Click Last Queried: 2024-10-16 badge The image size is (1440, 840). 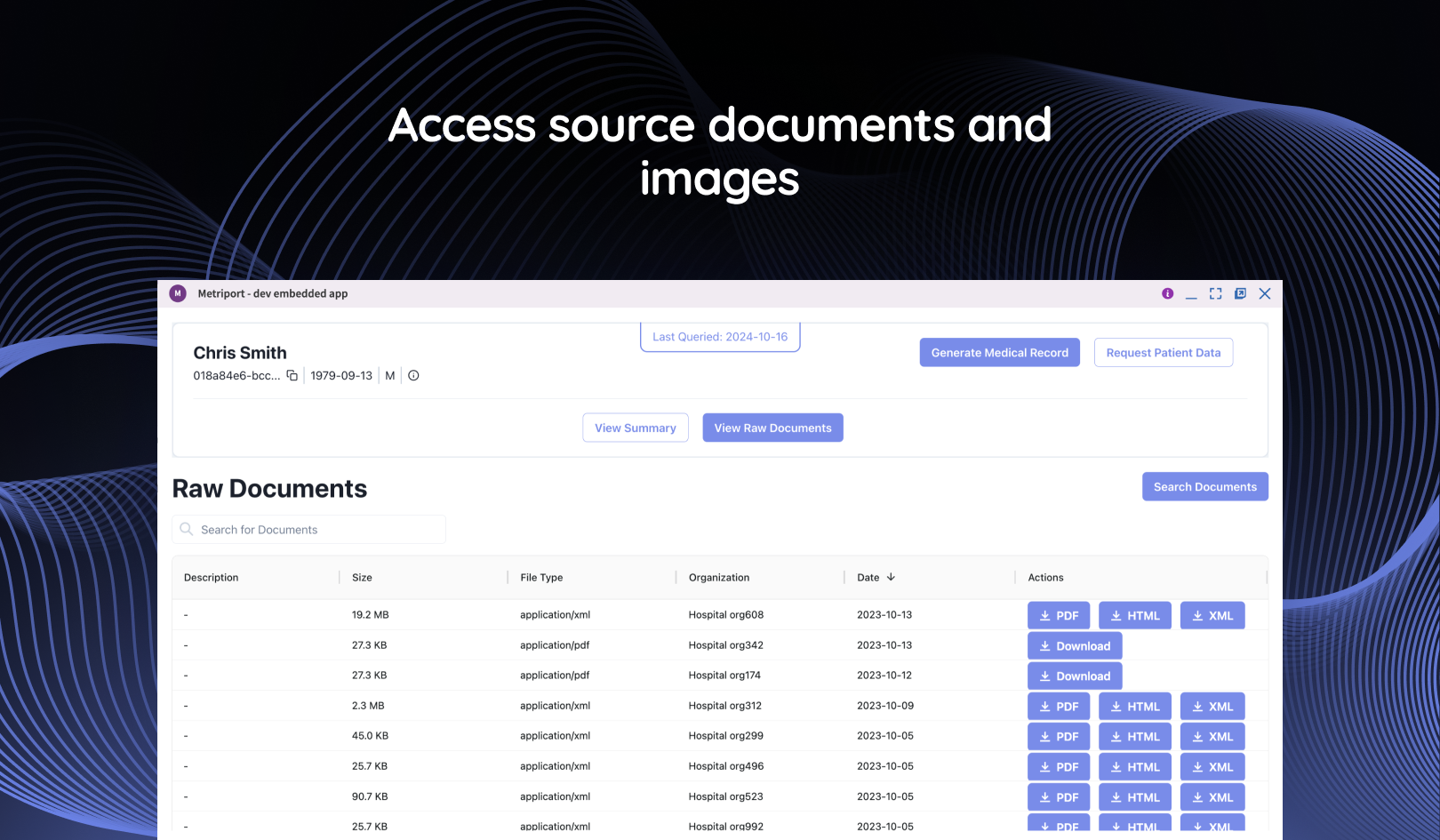(720, 337)
